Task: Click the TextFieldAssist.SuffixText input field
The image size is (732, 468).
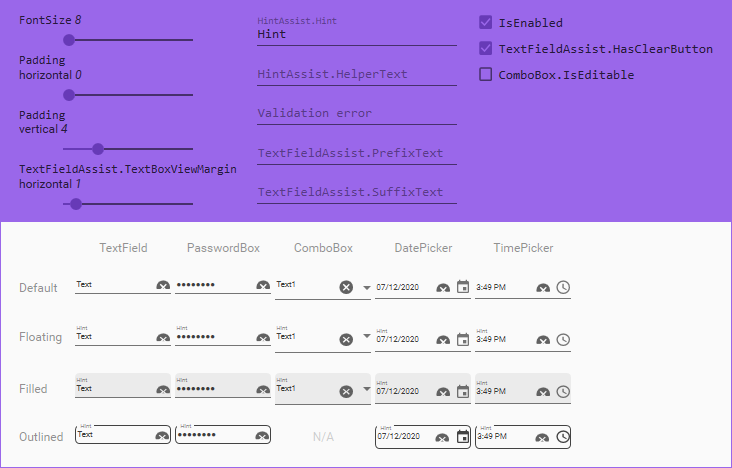Action: [357, 192]
